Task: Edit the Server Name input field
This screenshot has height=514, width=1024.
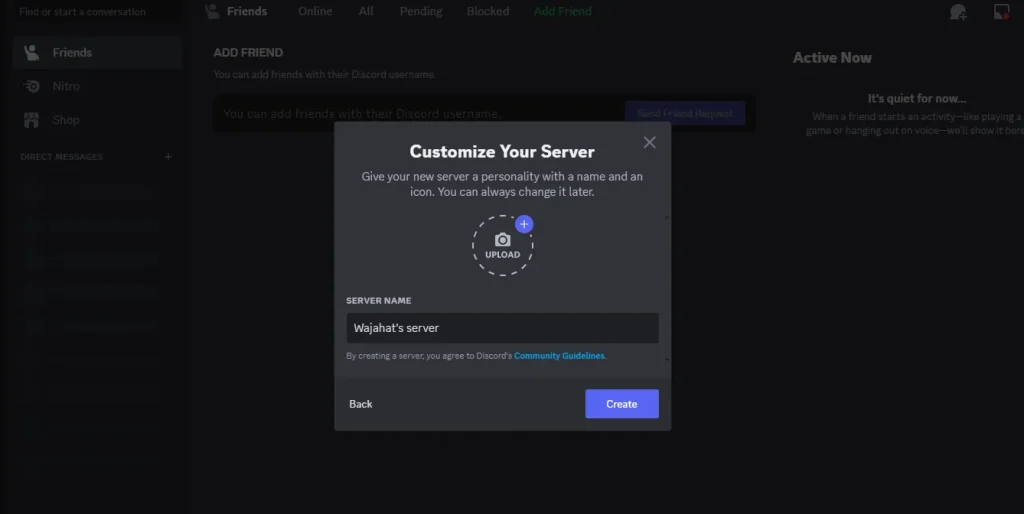Action: coord(502,328)
